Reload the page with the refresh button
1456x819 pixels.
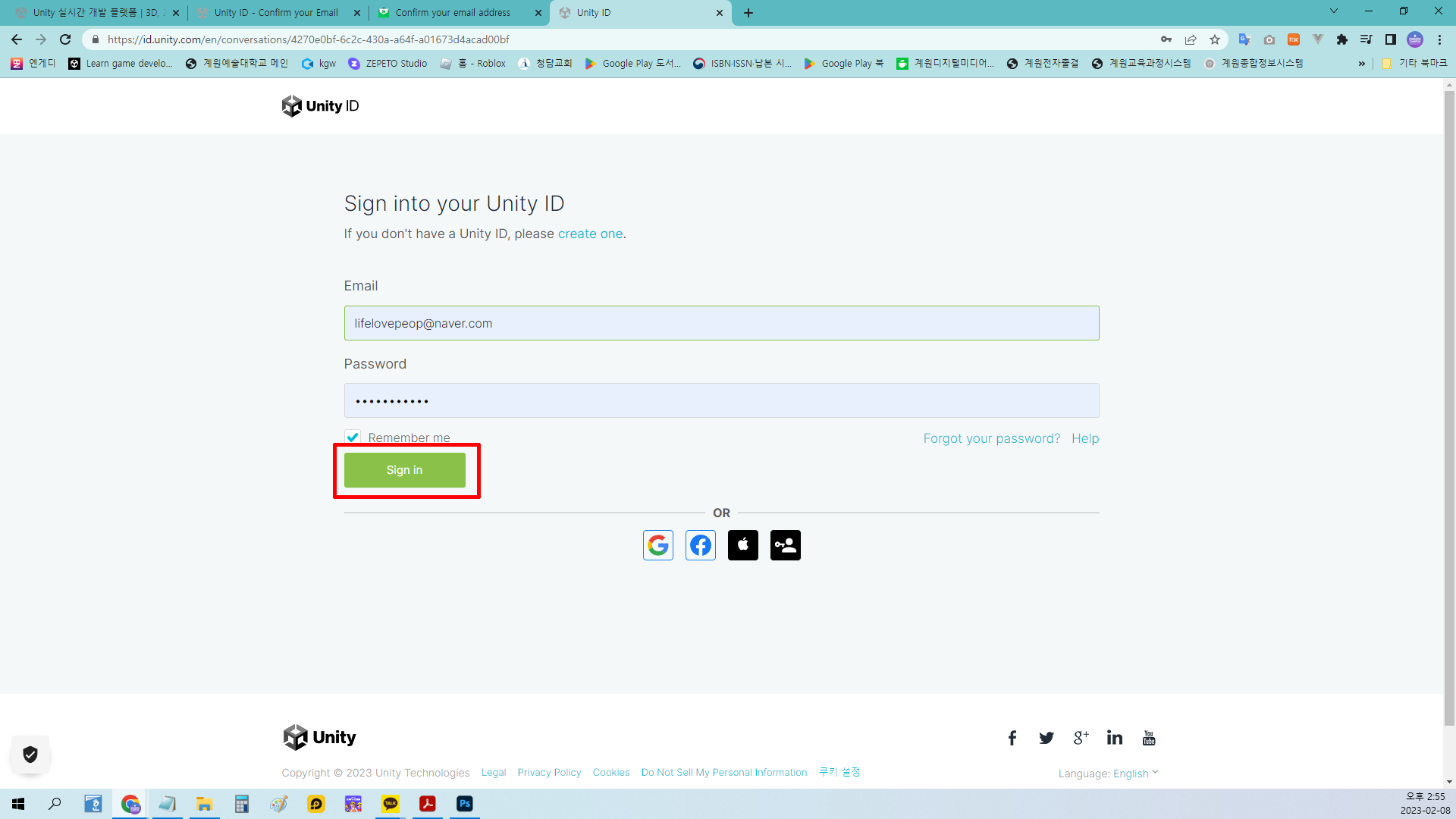point(65,39)
